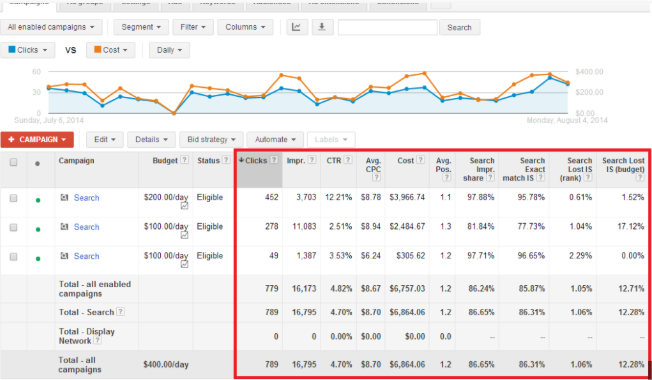Open help icon for Total - Display Network
This screenshot has width=652, height=380.
(97, 341)
